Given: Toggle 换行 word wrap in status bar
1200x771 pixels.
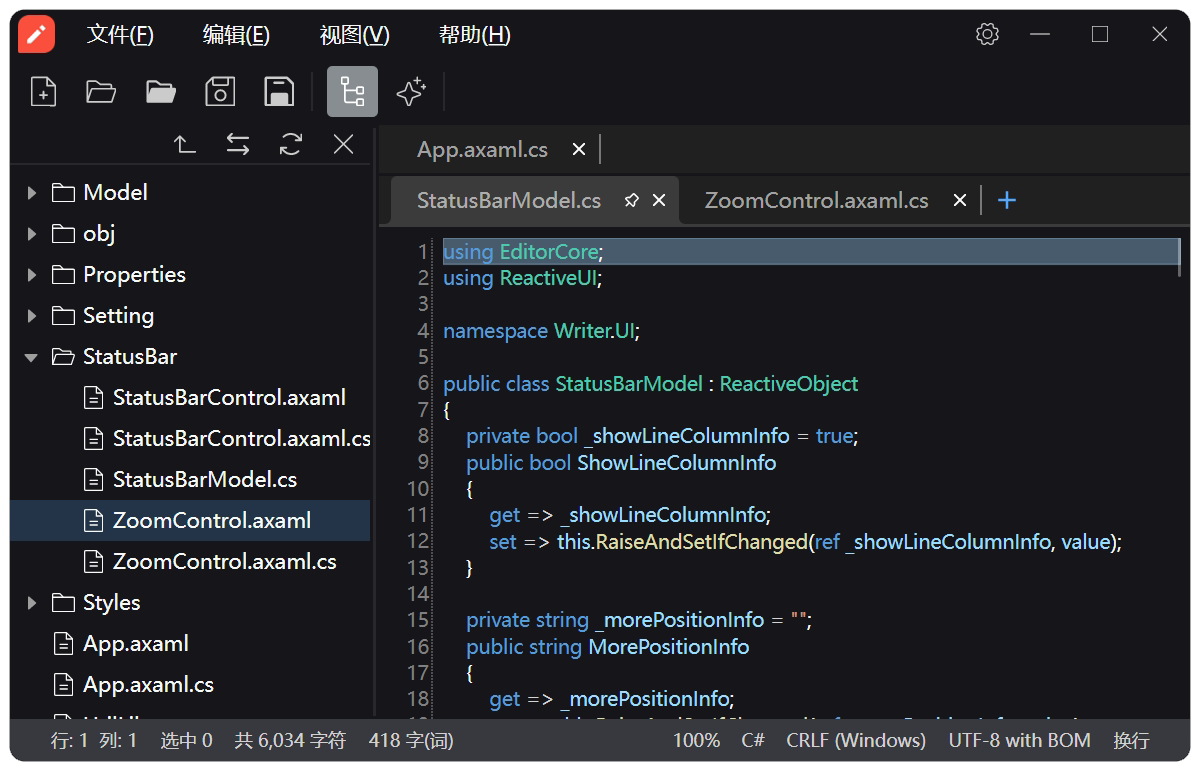Looking at the screenshot, I should [1131, 741].
